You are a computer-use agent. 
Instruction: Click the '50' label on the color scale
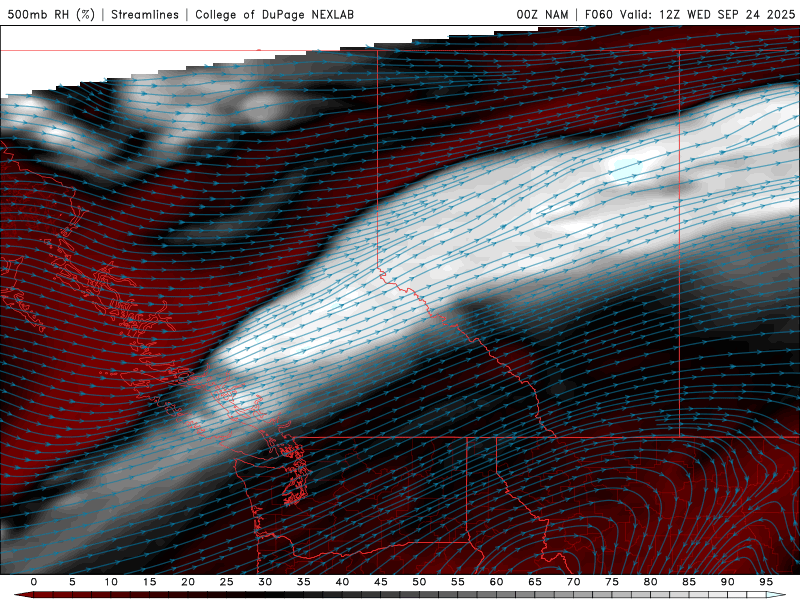[x=419, y=582]
